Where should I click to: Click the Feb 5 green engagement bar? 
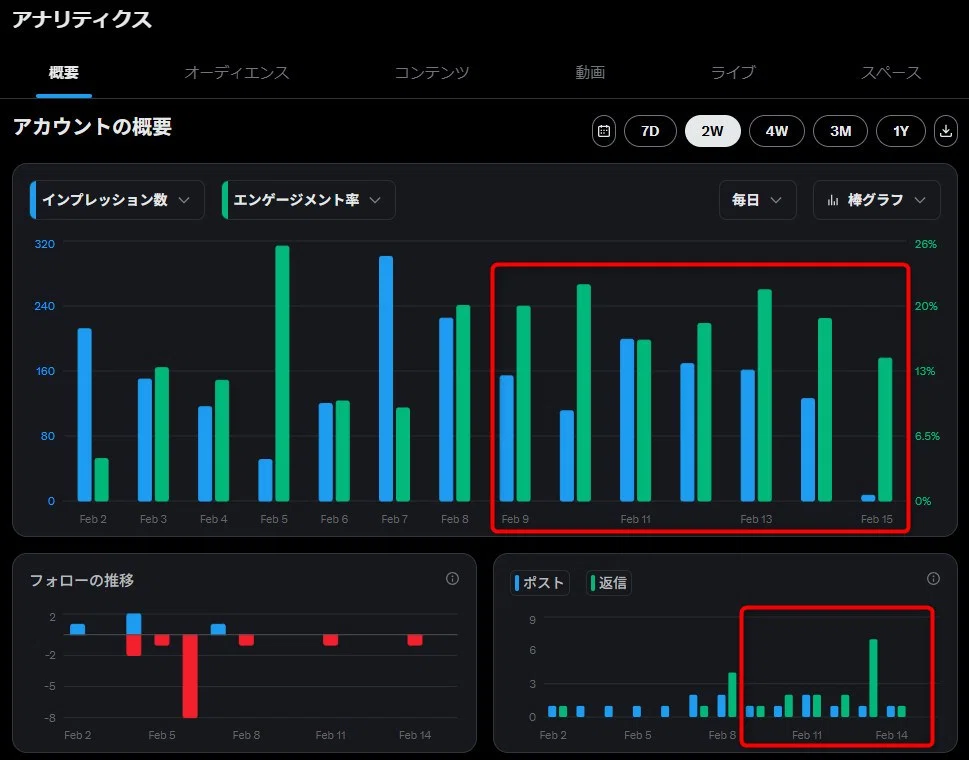[x=282, y=373]
